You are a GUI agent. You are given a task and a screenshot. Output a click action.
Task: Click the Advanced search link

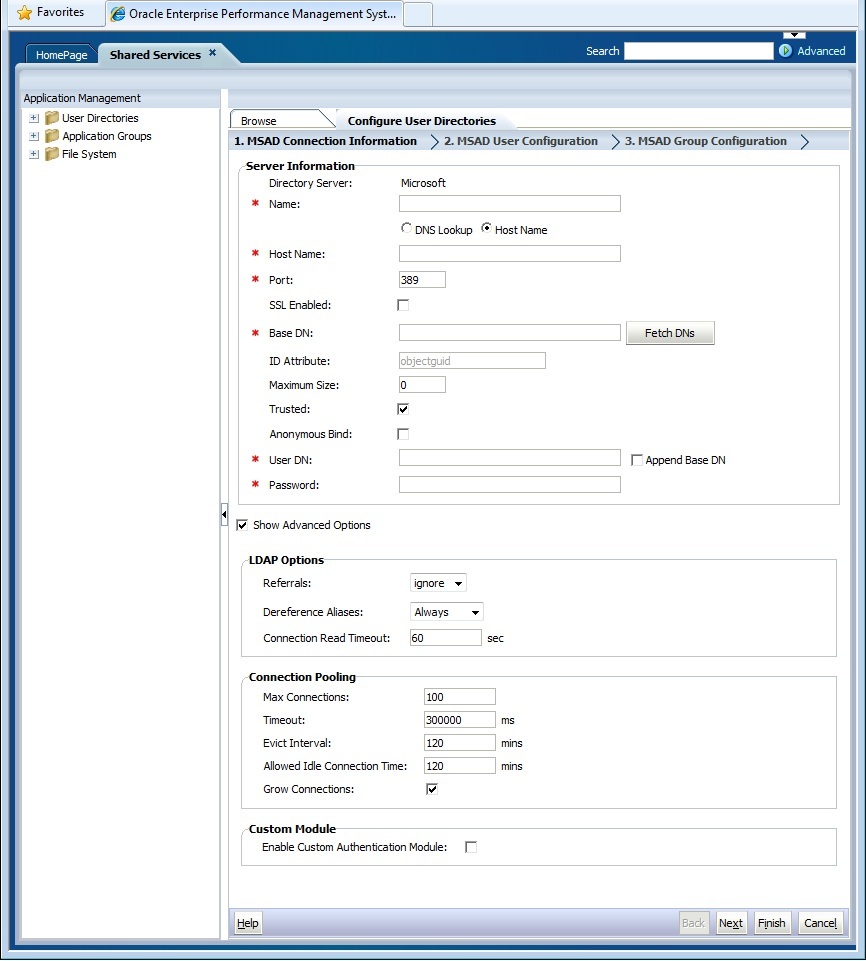pos(821,51)
